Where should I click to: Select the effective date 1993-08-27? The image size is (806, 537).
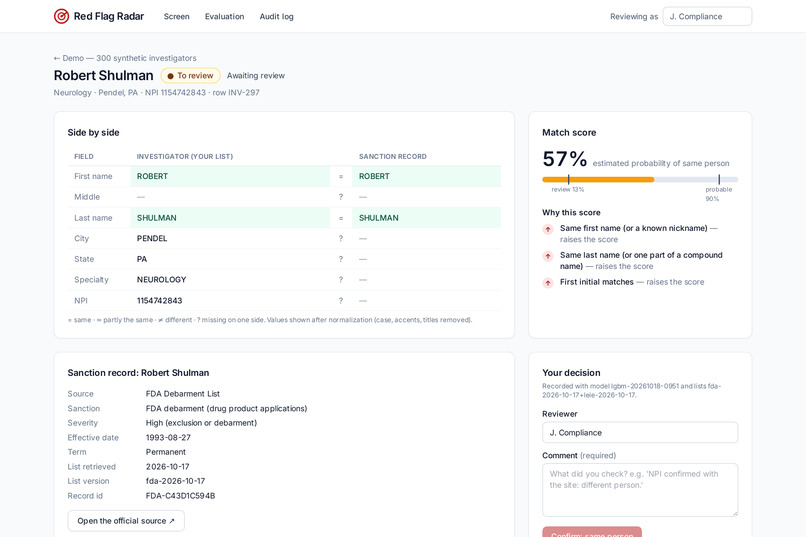pyautogui.click(x=168, y=437)
